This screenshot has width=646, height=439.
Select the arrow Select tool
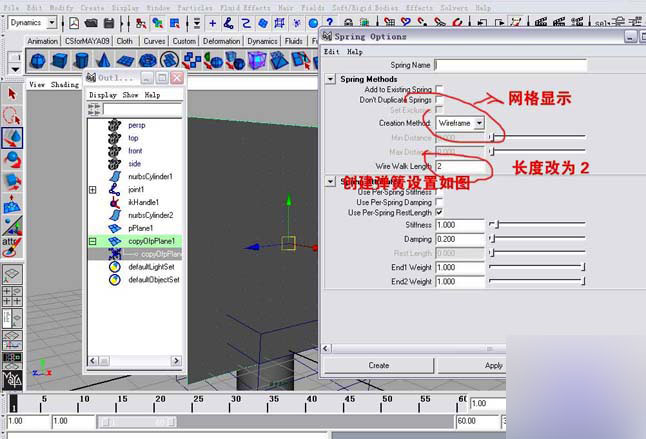click(x=12, y=94)
